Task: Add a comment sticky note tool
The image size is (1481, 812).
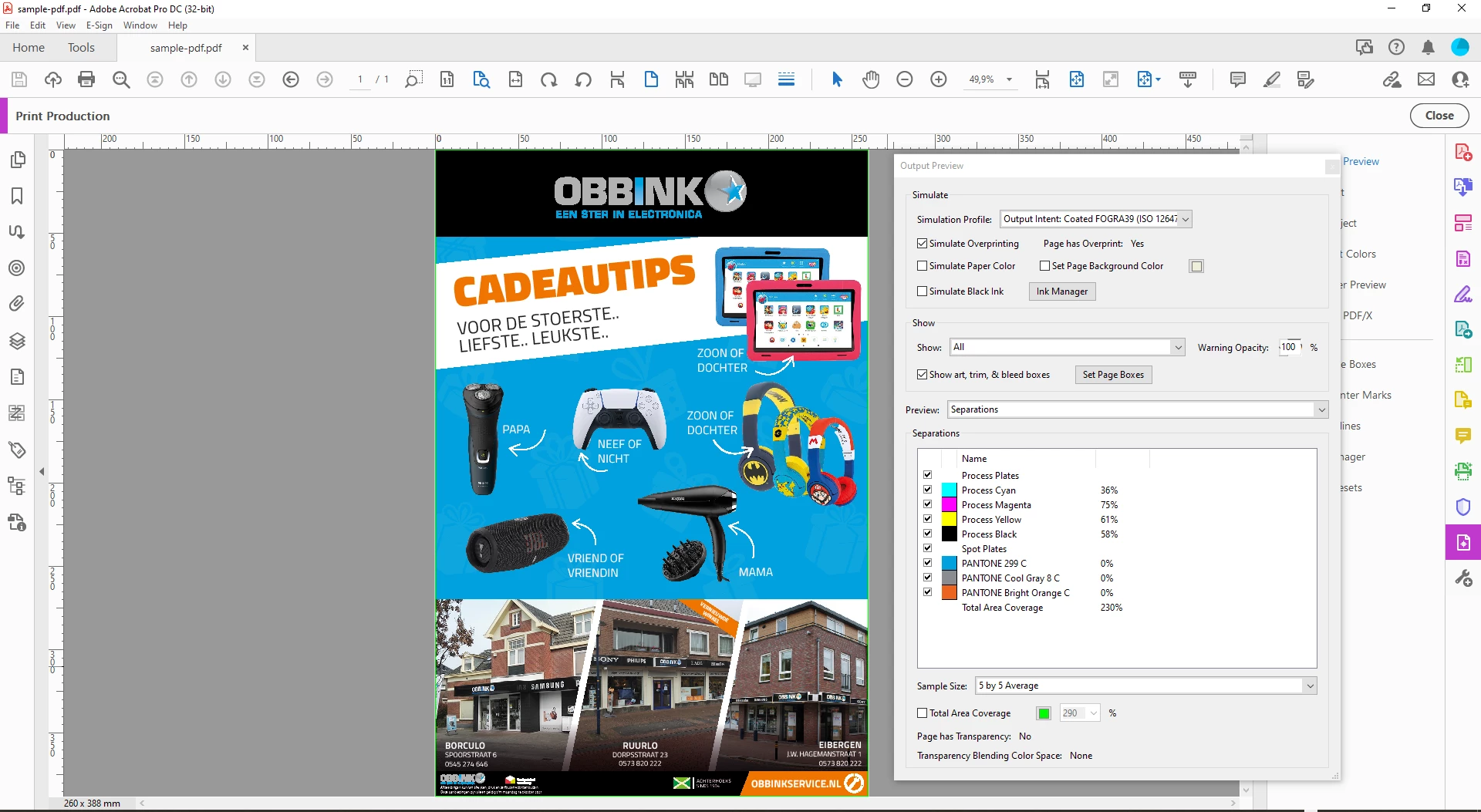Action: (x=1238, y=79)
